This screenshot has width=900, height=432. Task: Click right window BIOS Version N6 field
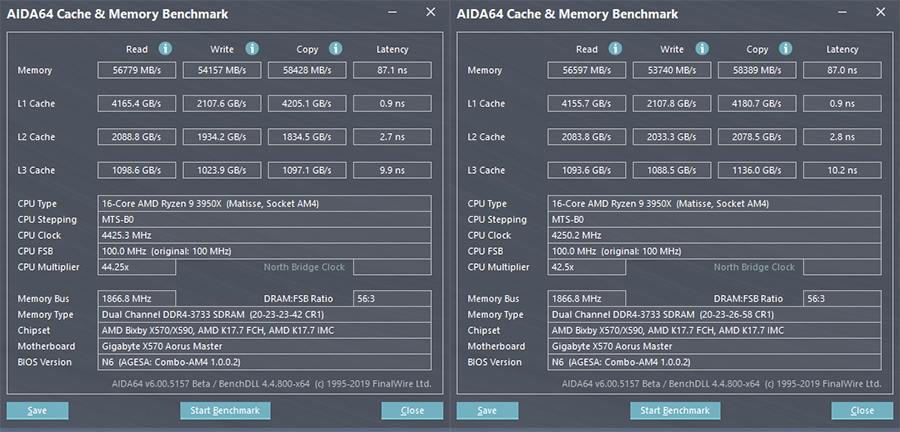pyautogui.click(x=715, y=363)
